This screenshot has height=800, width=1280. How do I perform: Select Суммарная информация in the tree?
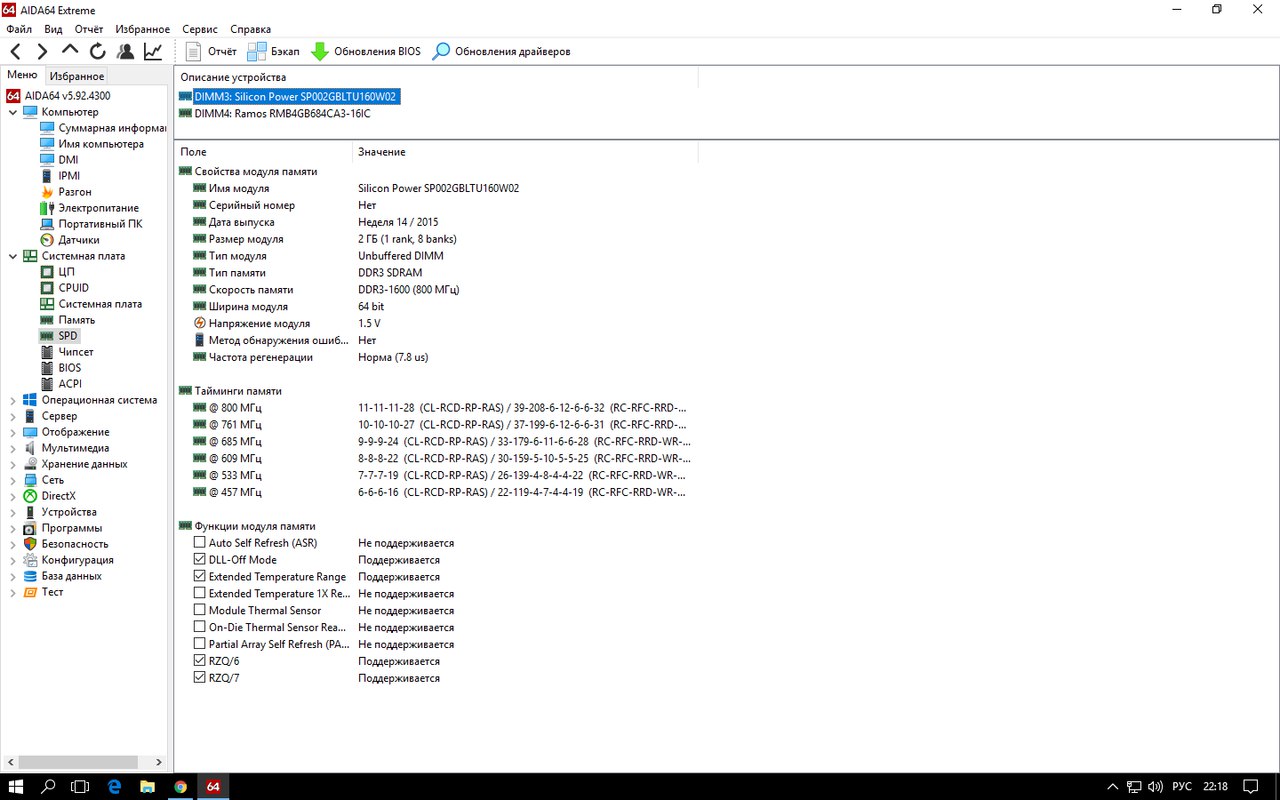pos(103,128)
